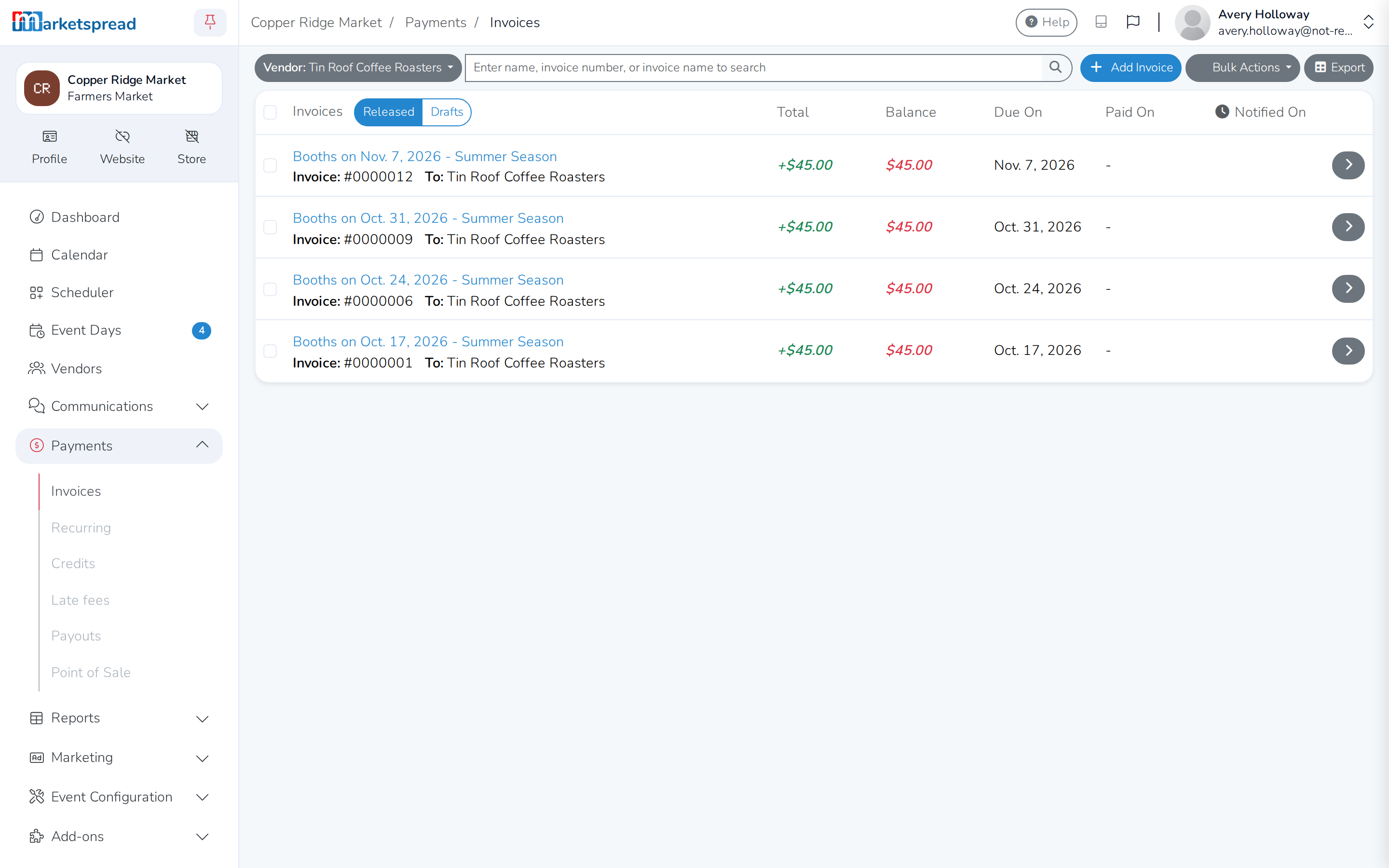Click Copper Ridge Market breadcrumb
The height and width of the screenshot is (868, 1389).
coord(316,22)
